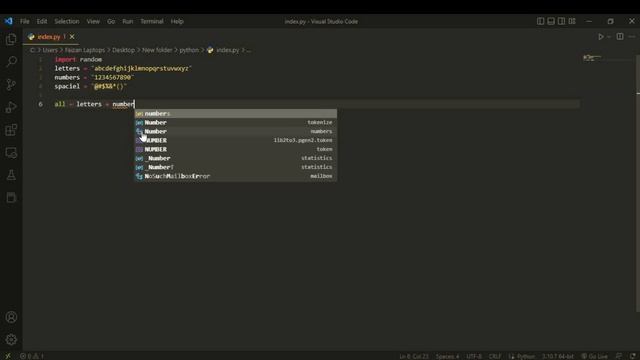Place cursor on 'import random' line
The image size is (640, 360).
coord(78,59)
